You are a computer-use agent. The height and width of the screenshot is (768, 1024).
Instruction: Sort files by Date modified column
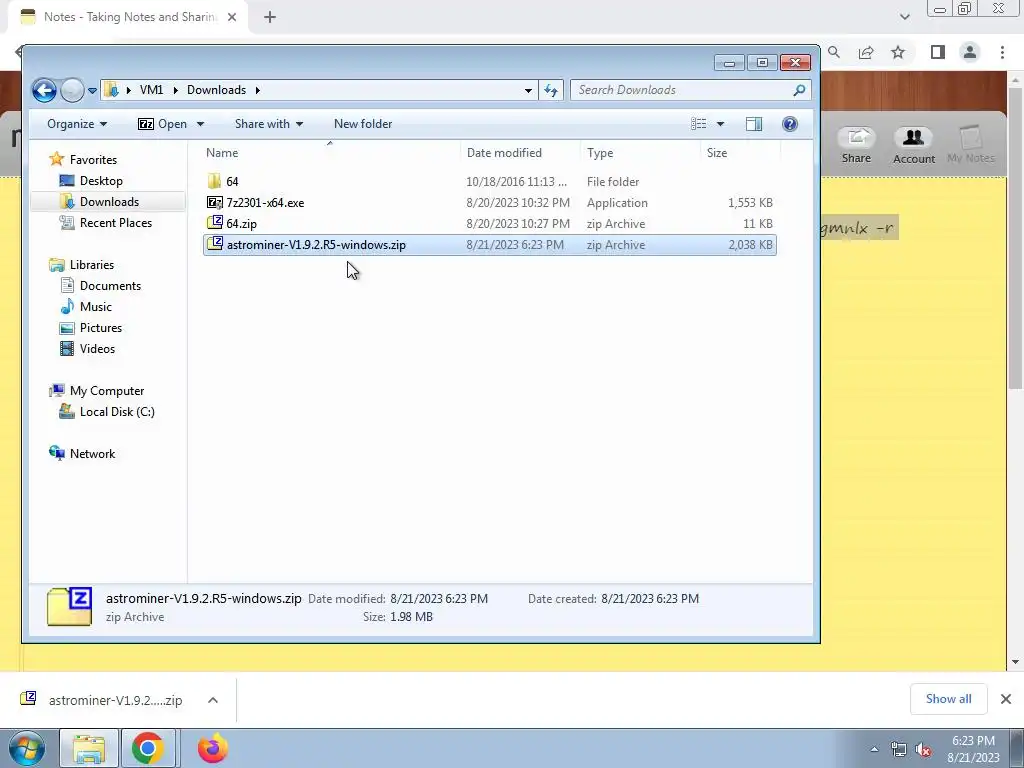click(x=520, y=153)
